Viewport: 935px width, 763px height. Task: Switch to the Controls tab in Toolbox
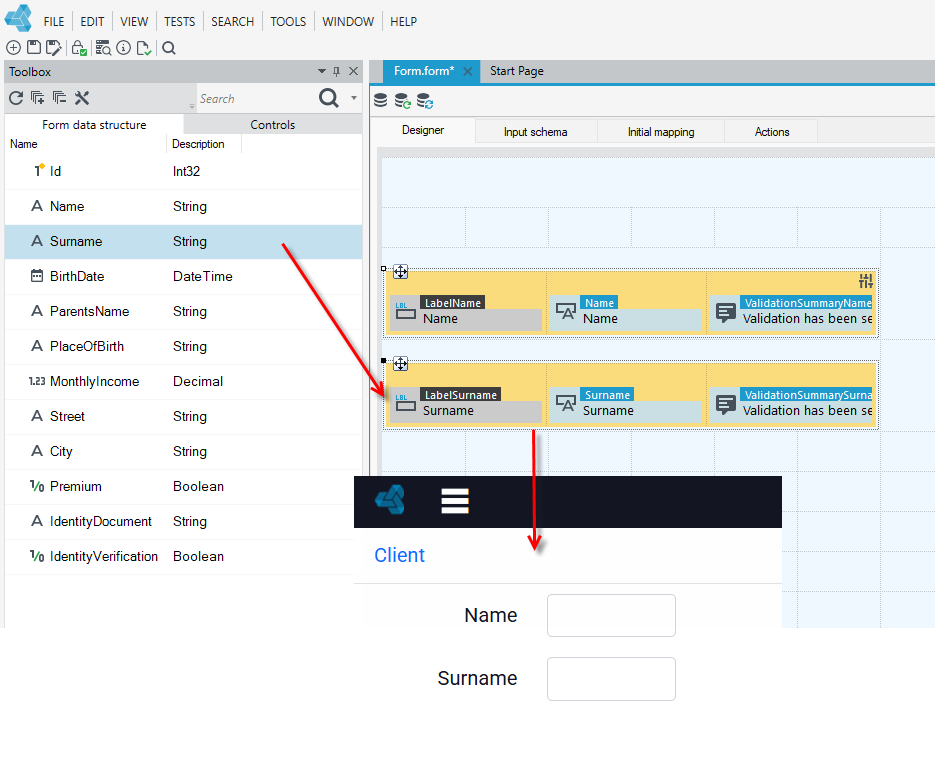[273, 125]
